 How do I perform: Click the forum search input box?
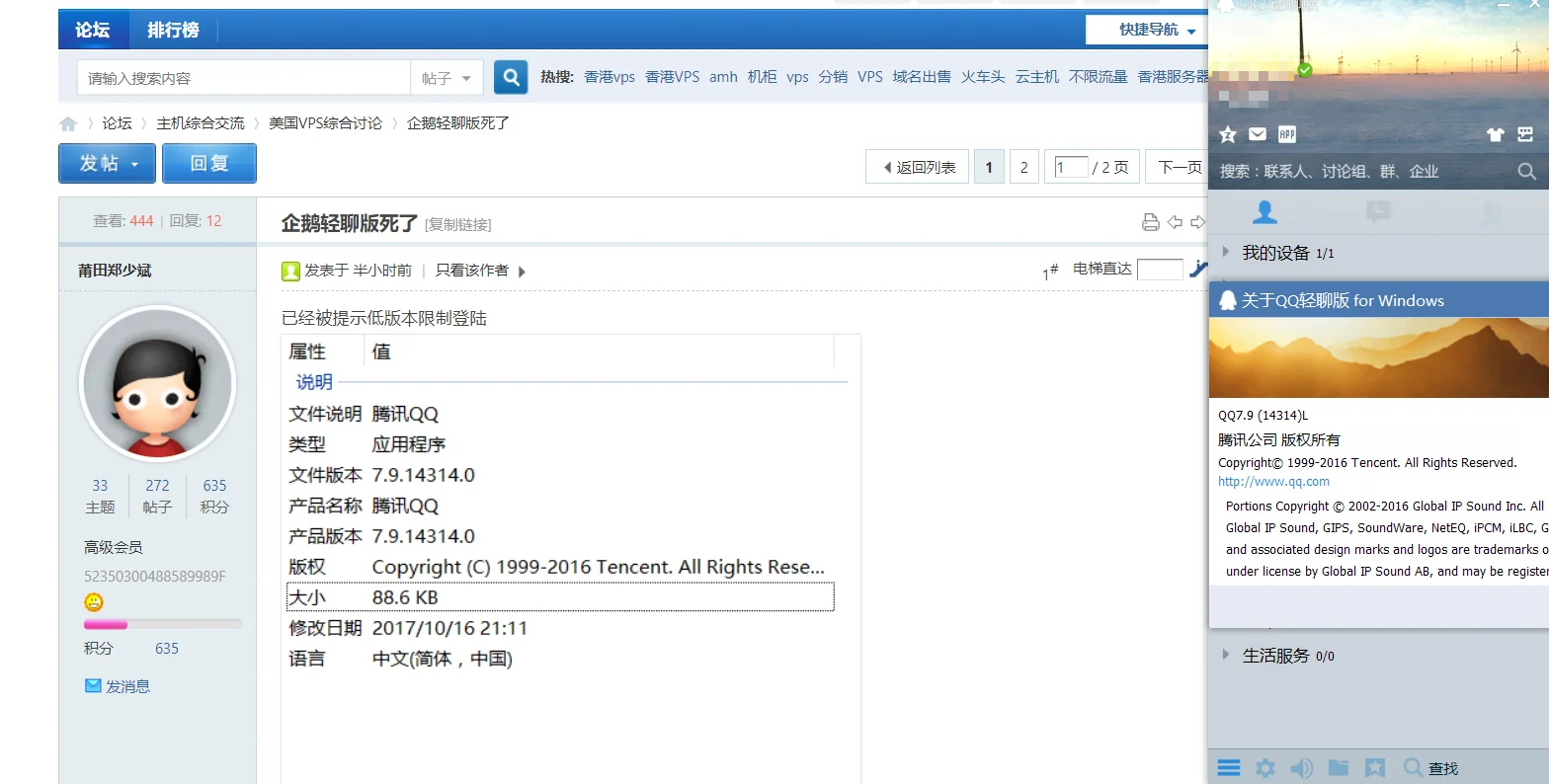pyautogui.click(x=244, y=77)
